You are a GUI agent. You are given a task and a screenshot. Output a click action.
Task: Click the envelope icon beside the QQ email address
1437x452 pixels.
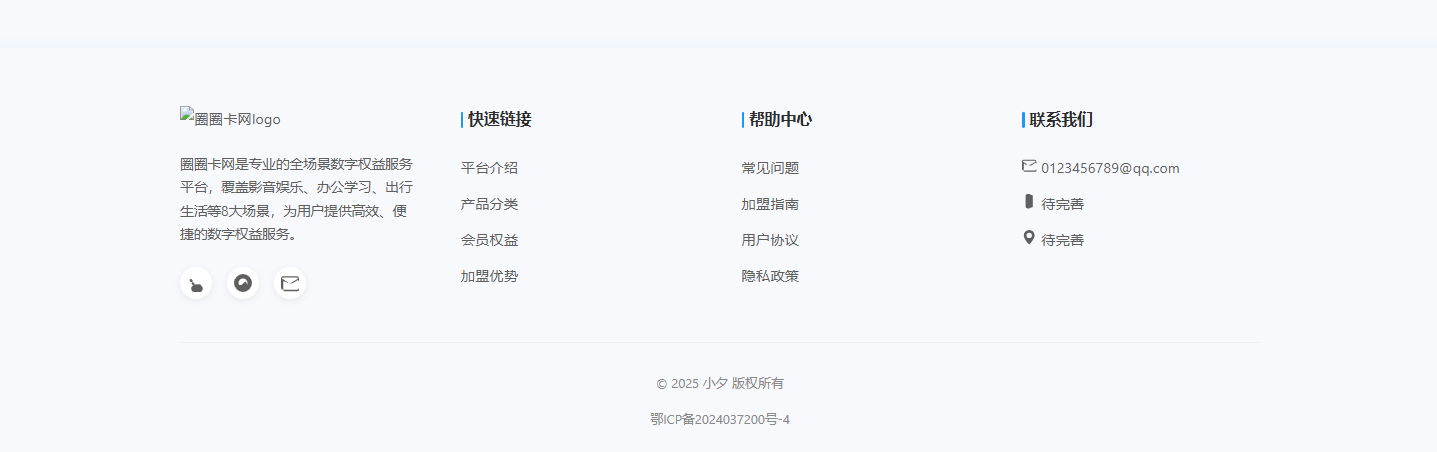[1029, 167]
